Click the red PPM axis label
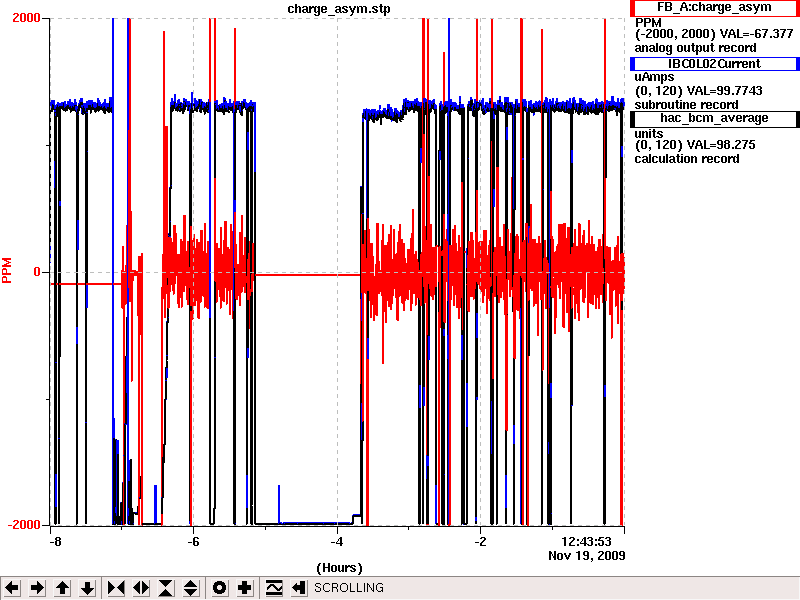800x600 pixels. click(x=7, y=270)
